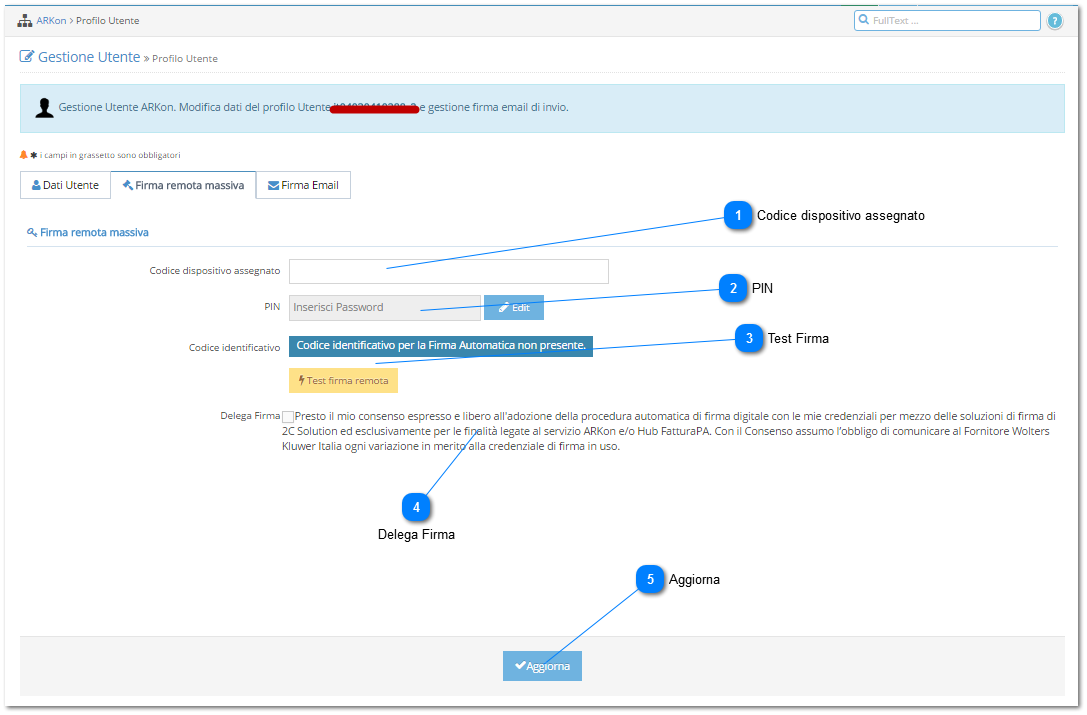Click the user icon on Dati Utente tab
This screenshot has height=715, width=1087.
pyautogui.click(x=36, y=185)
